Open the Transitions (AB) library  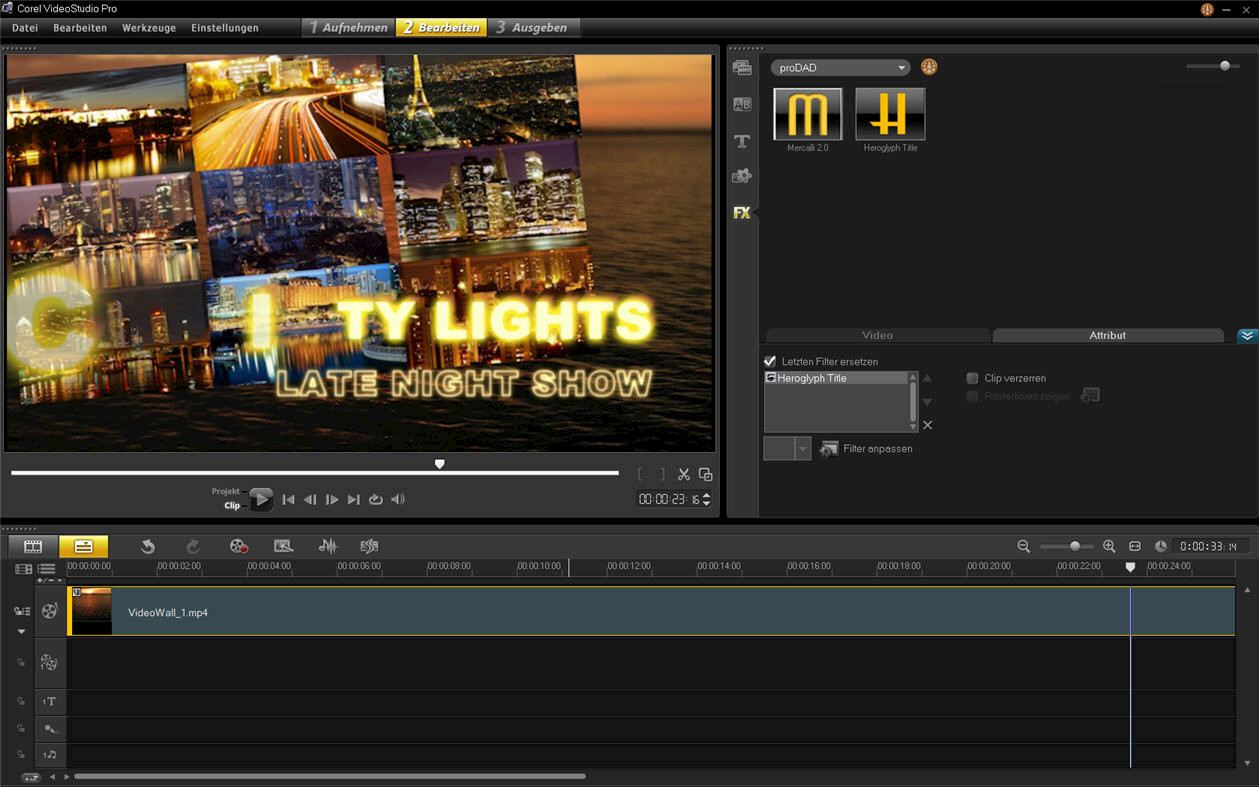(742, 104)
